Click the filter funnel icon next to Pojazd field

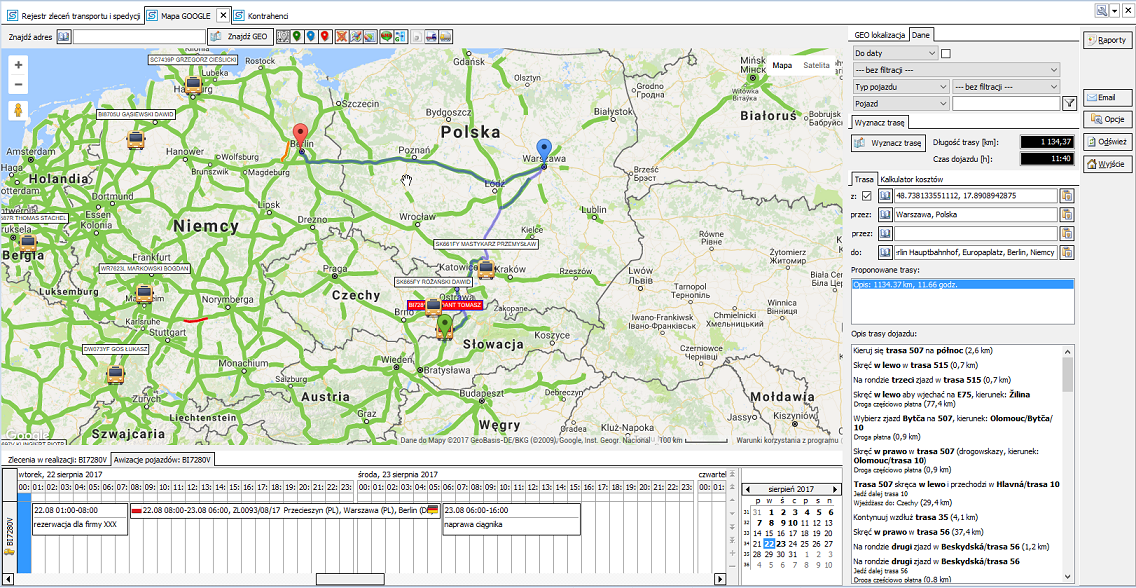tap(1069, 104)
